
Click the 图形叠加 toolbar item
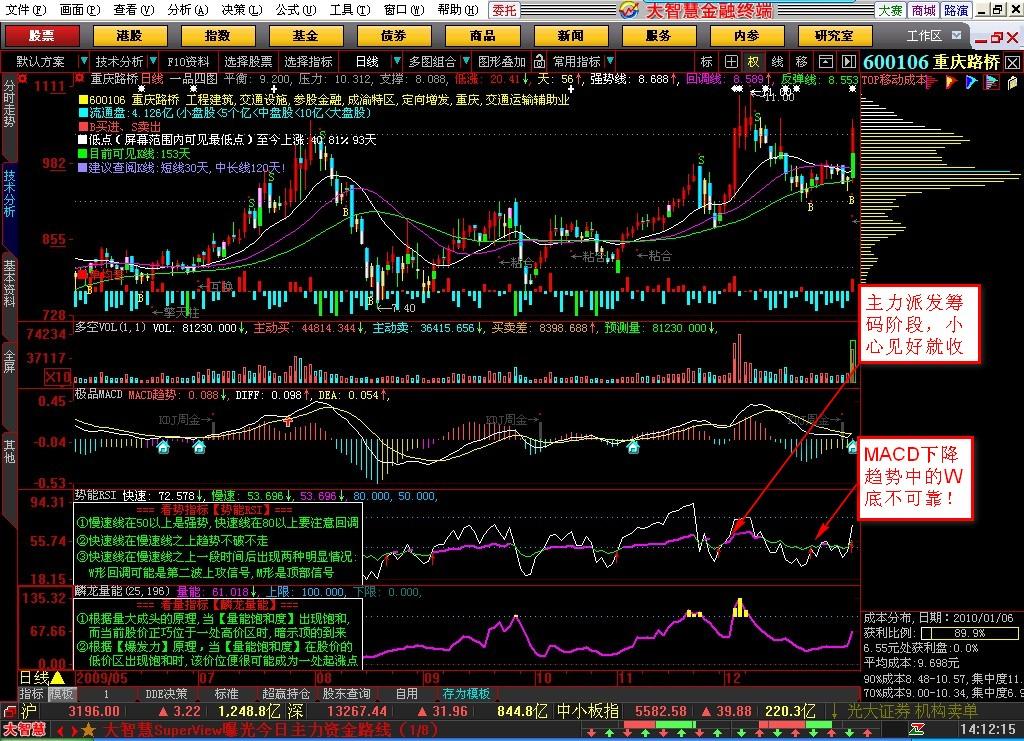502,62
